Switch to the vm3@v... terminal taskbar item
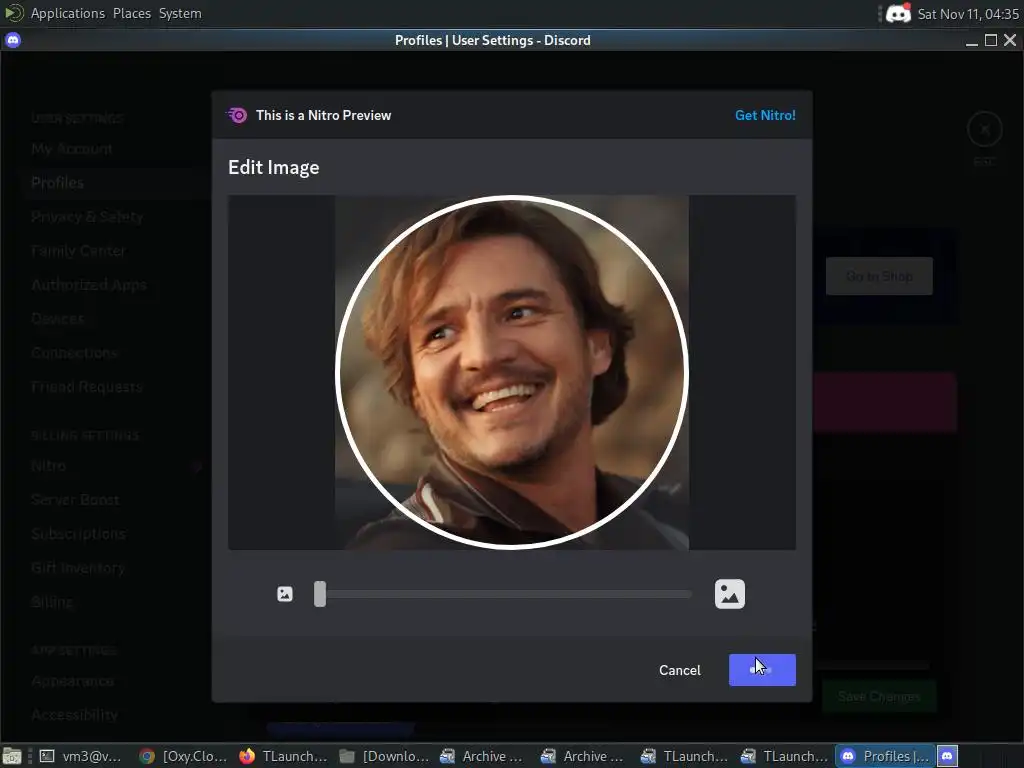 tap(81, 756)
